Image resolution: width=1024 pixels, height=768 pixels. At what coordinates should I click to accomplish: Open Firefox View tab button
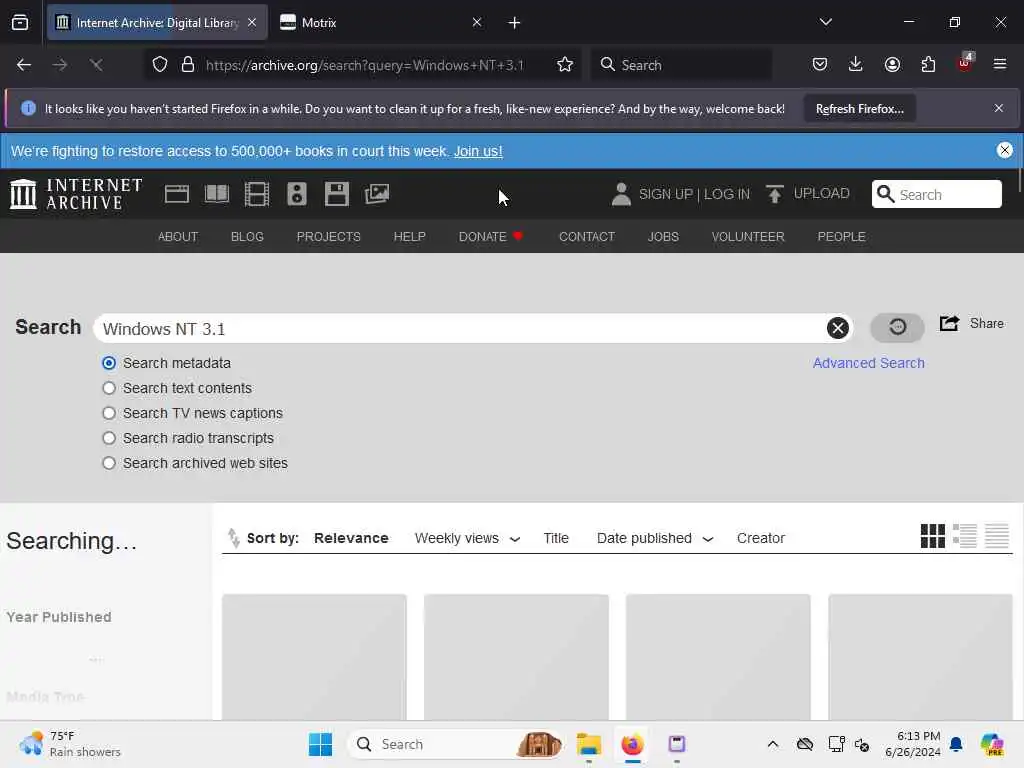tap(20, 23)
